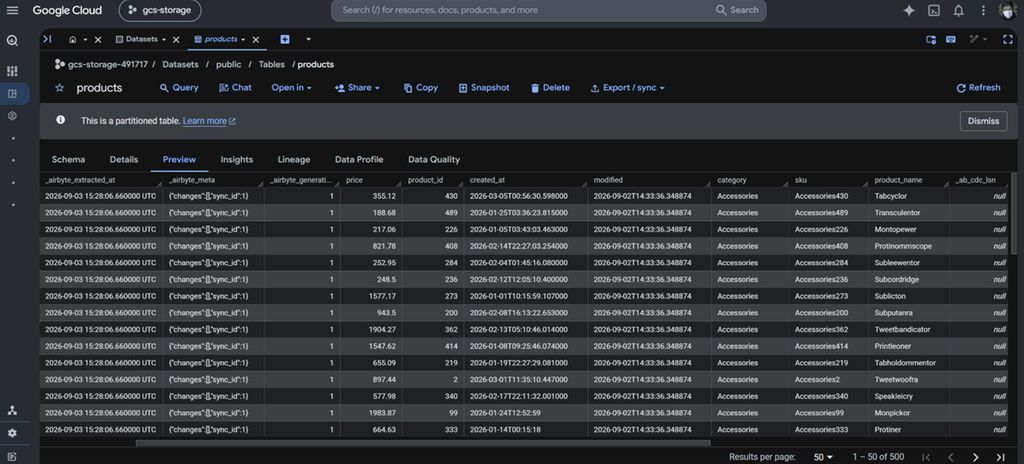1024x464 pixels.
Task: Click the vertical table scrollbar
Action: click(x=1014, y=214)
